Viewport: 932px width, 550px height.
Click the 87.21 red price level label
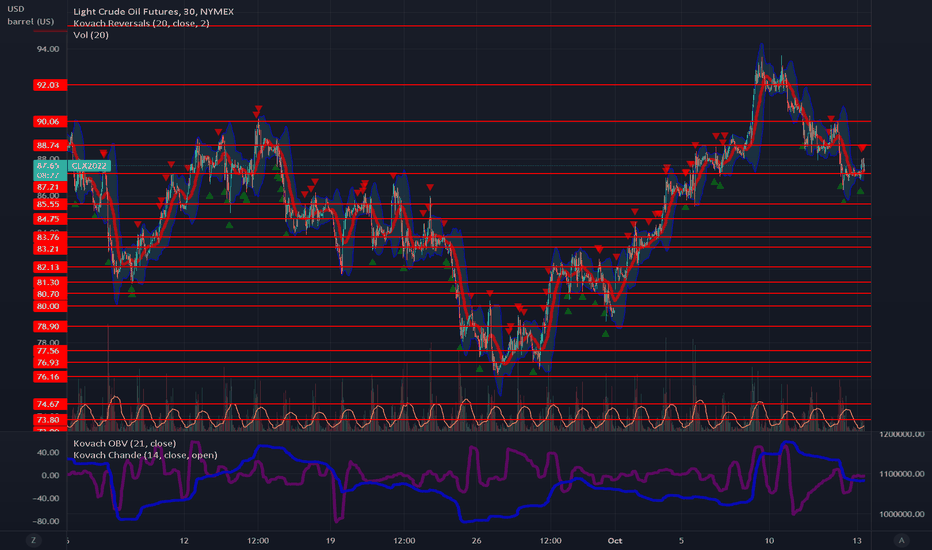click(x=50, y=187)
